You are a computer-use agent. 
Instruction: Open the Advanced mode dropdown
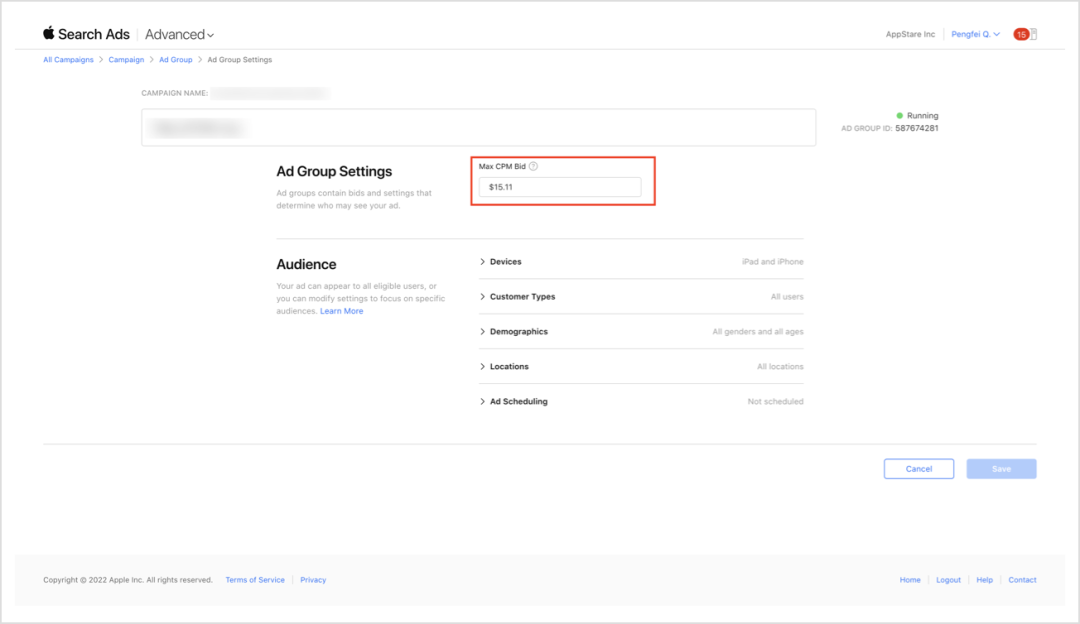coord(179,34)
